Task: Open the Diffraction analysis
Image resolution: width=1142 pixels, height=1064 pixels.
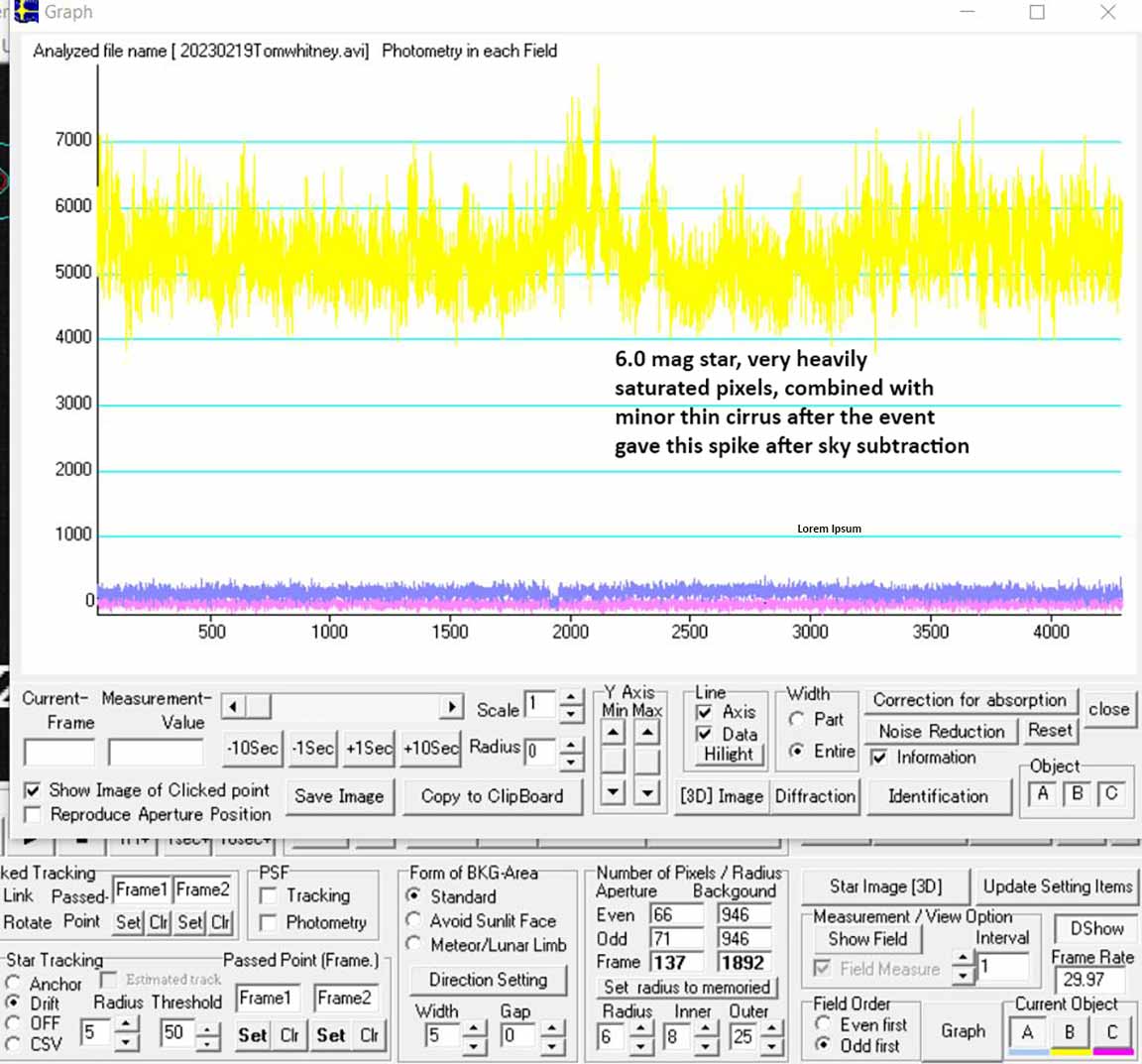Action: pyautogui.click(x=815, y=796)
